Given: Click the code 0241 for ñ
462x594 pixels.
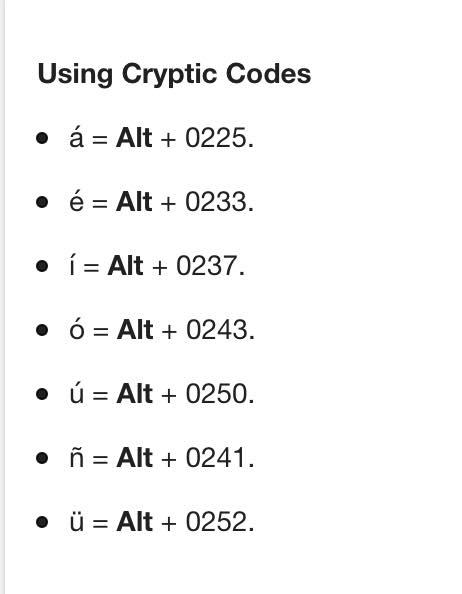Looking at the screenshot, I should tap(216, 458).
